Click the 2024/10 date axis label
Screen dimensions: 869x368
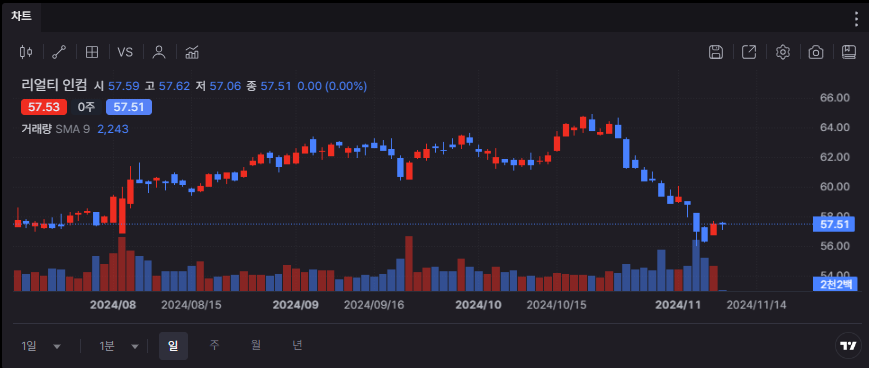(x=478, y=305)
